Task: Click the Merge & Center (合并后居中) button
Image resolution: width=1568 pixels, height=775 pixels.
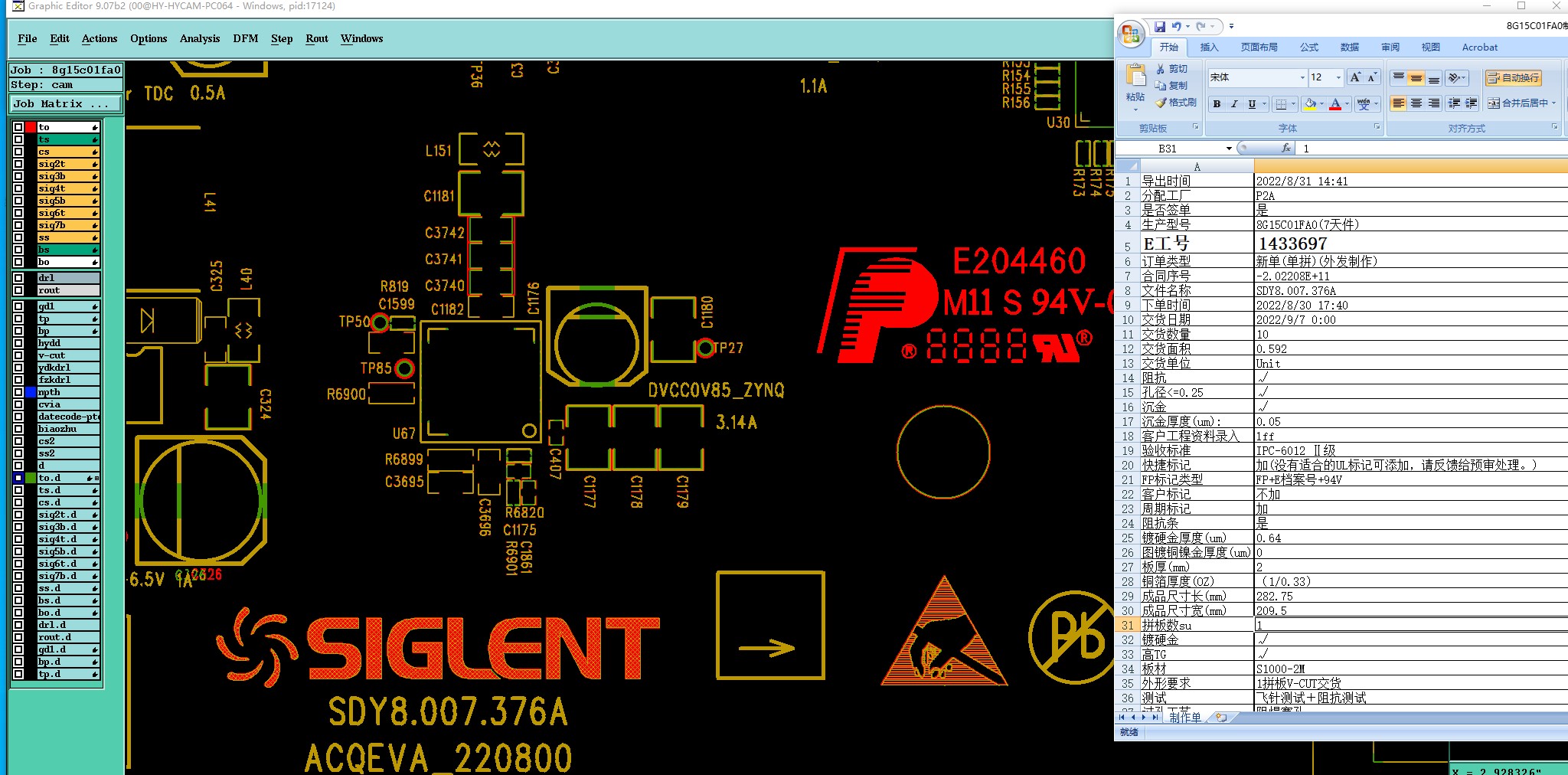Action: 1517,103
